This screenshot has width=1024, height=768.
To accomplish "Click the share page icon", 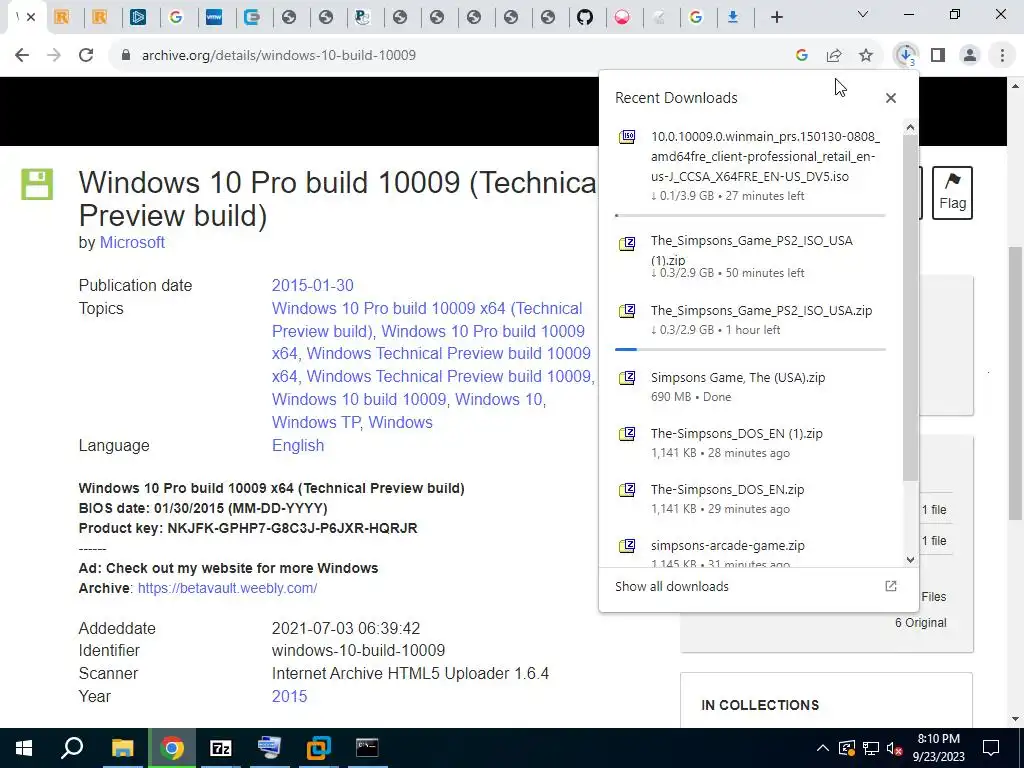I will point(834,56).
